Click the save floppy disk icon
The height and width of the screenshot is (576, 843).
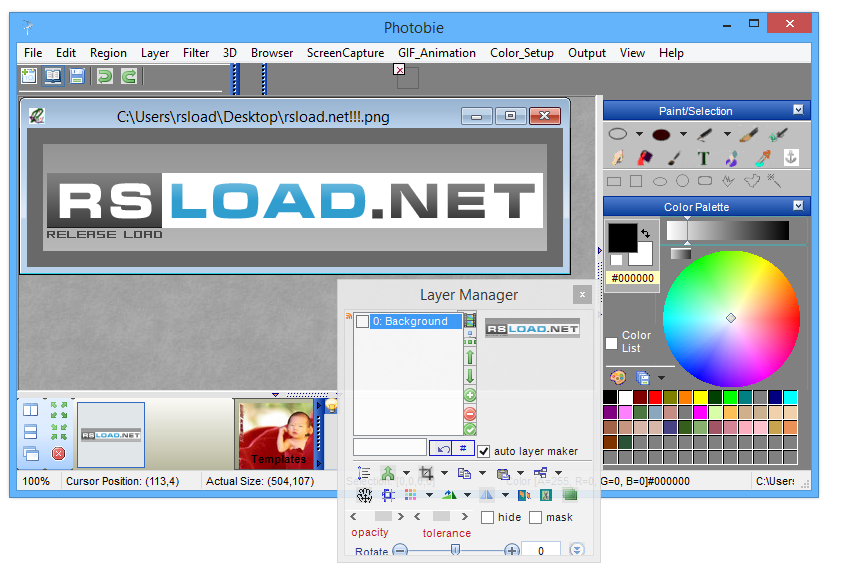pos(77,76)
